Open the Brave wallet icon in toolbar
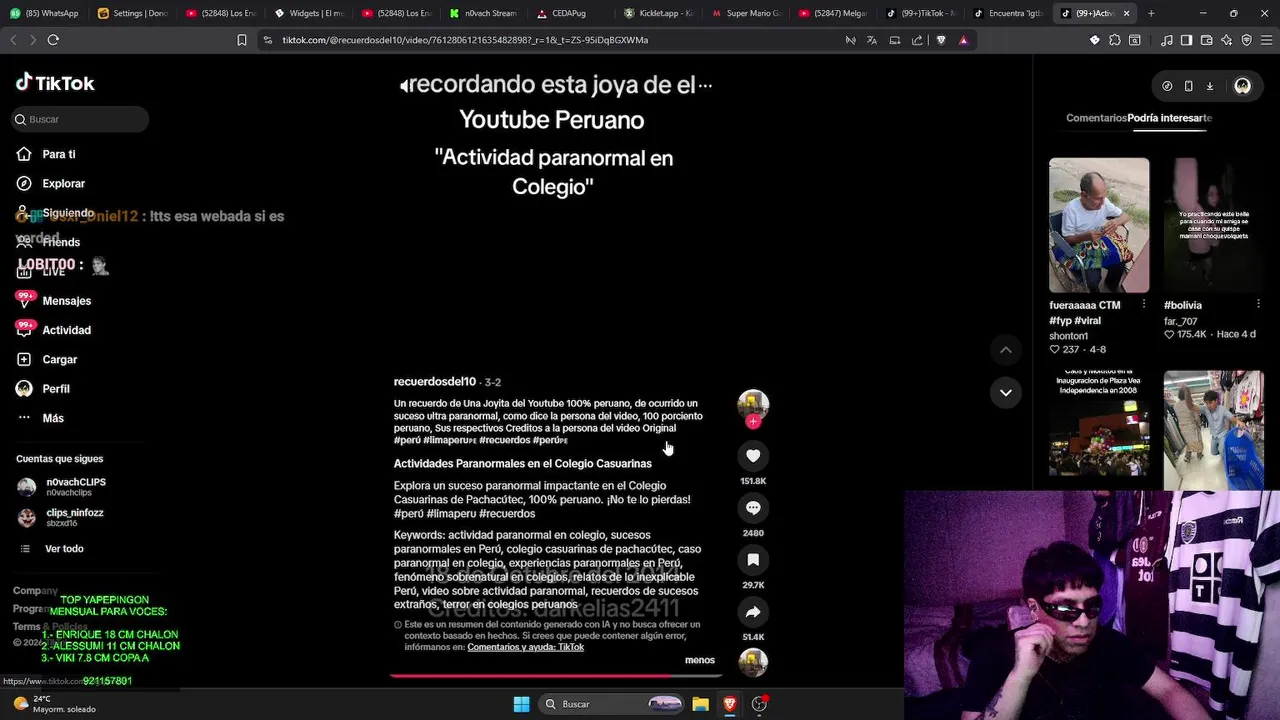 coord(1207,40)
